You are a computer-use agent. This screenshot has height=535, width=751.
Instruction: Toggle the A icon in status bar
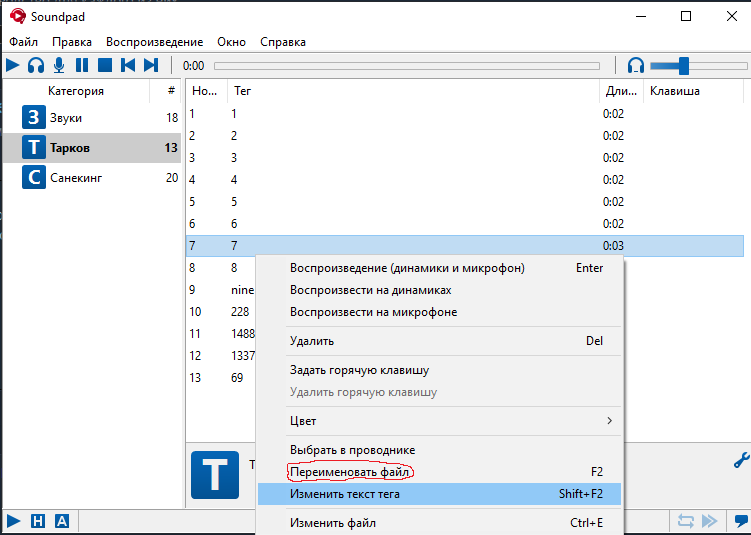pos(62,521)
